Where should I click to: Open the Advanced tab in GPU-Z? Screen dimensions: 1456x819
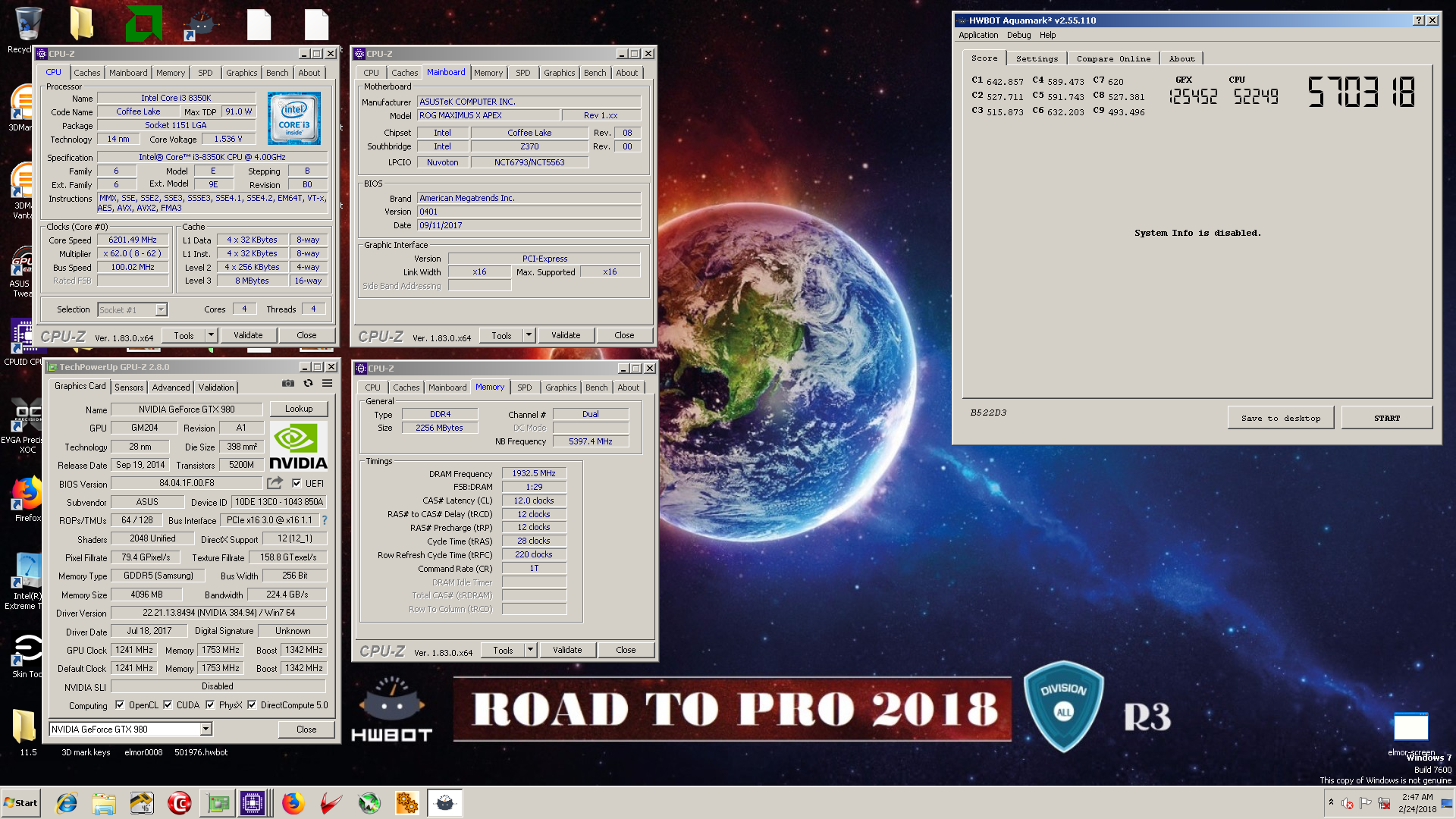(171, 388)
